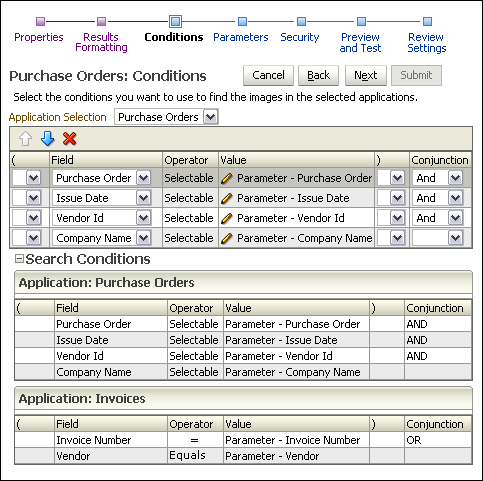This screenshot has width=483, height=481.
Task: Click the Security step marker square
Action: (301, 22)
